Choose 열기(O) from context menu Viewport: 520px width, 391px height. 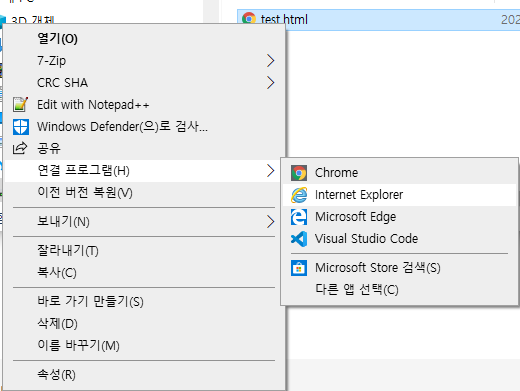coord(144,39)
